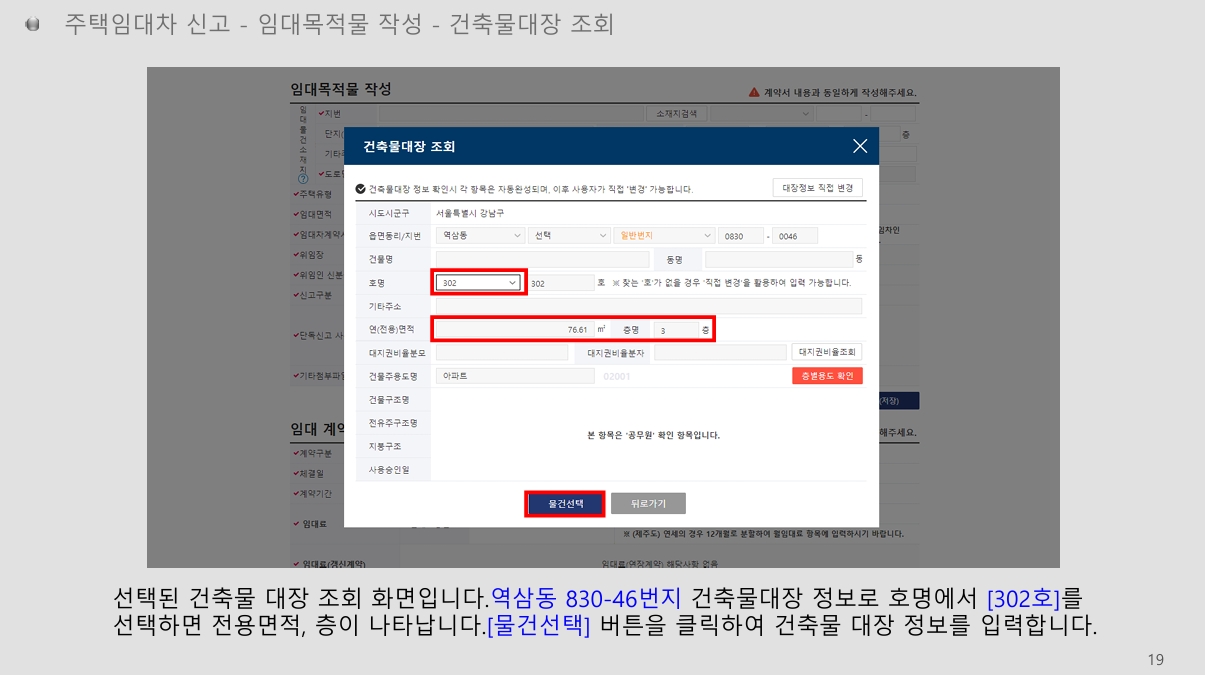Click the 호 text field containing 302
Viewport: 1205px width, 675px height.
pyautogui.click(x=561, y=283)
